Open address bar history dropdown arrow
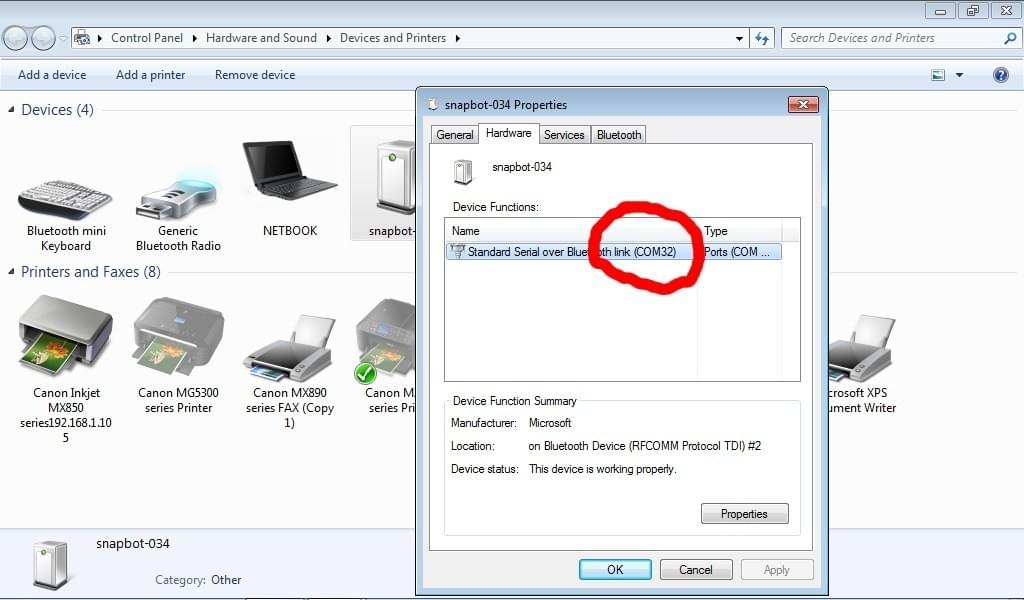 739,39
